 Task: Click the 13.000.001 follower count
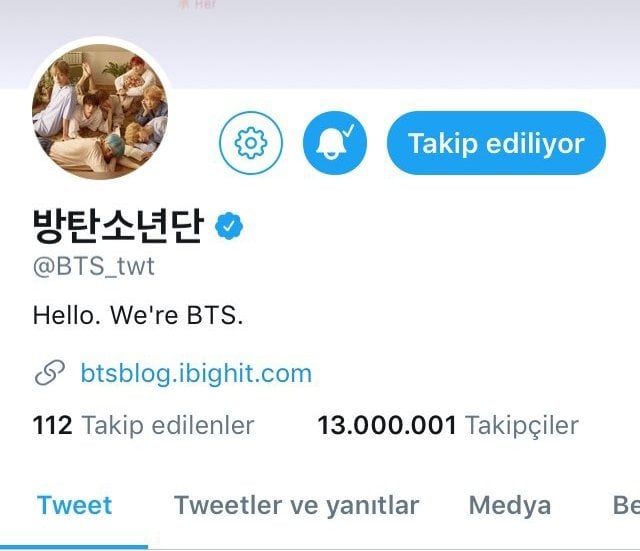(x=387, y=425)
